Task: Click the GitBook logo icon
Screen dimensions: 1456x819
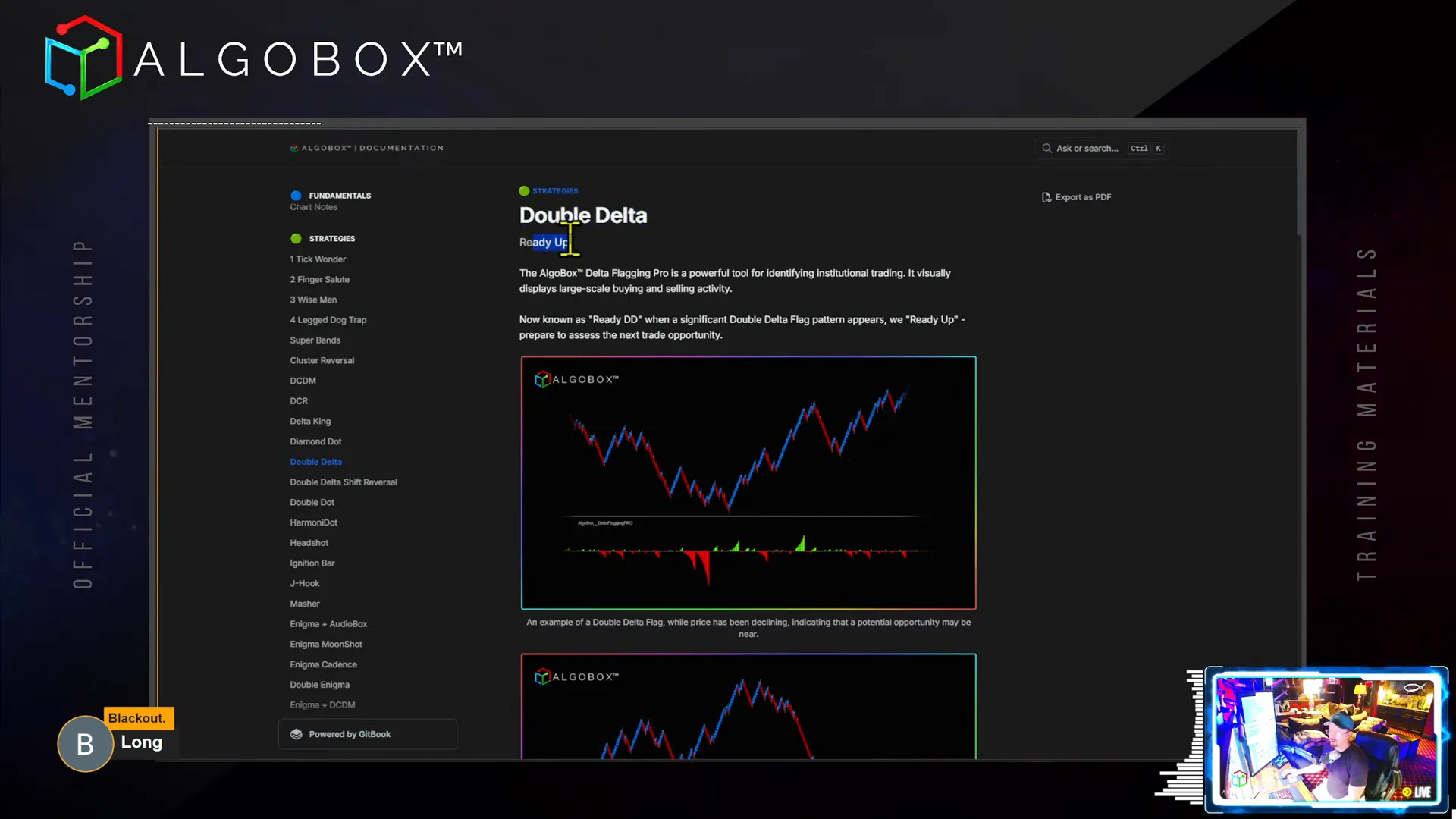Action: 297,734
